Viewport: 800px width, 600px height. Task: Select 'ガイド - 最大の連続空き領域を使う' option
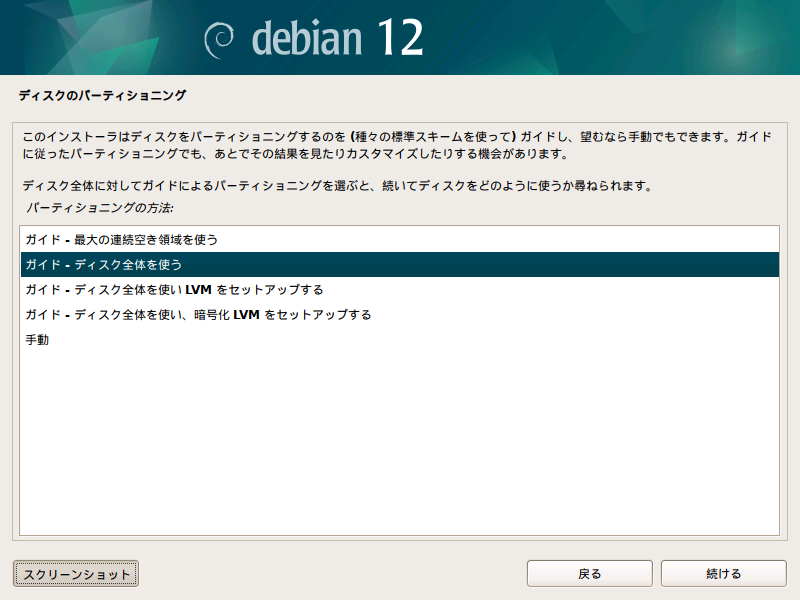coord(399,239)
